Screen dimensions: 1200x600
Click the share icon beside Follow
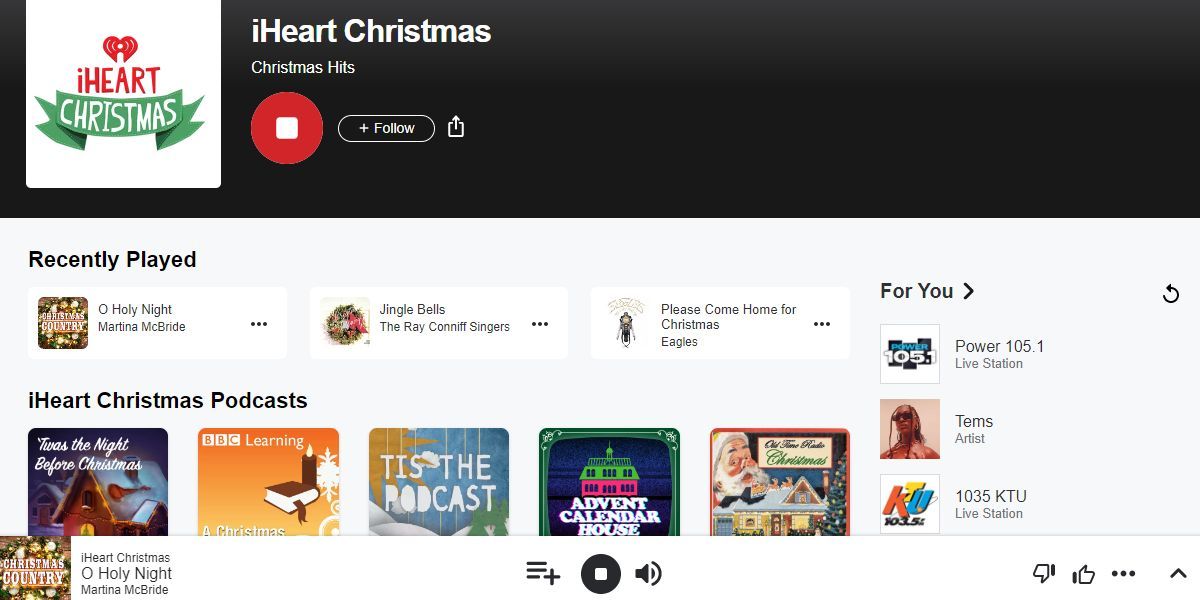pos(456,127)
